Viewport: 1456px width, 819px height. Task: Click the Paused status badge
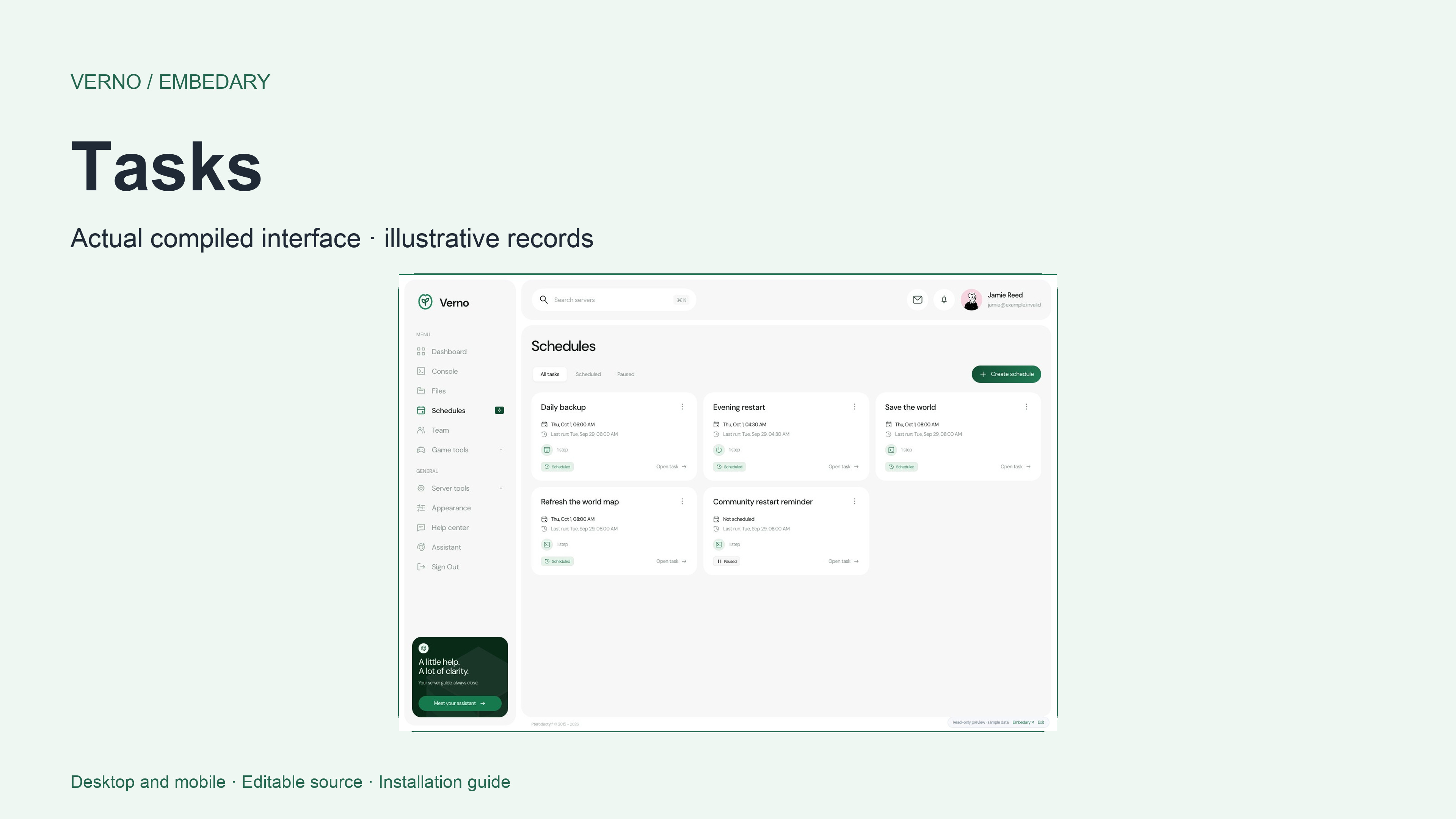click(727, 561)
